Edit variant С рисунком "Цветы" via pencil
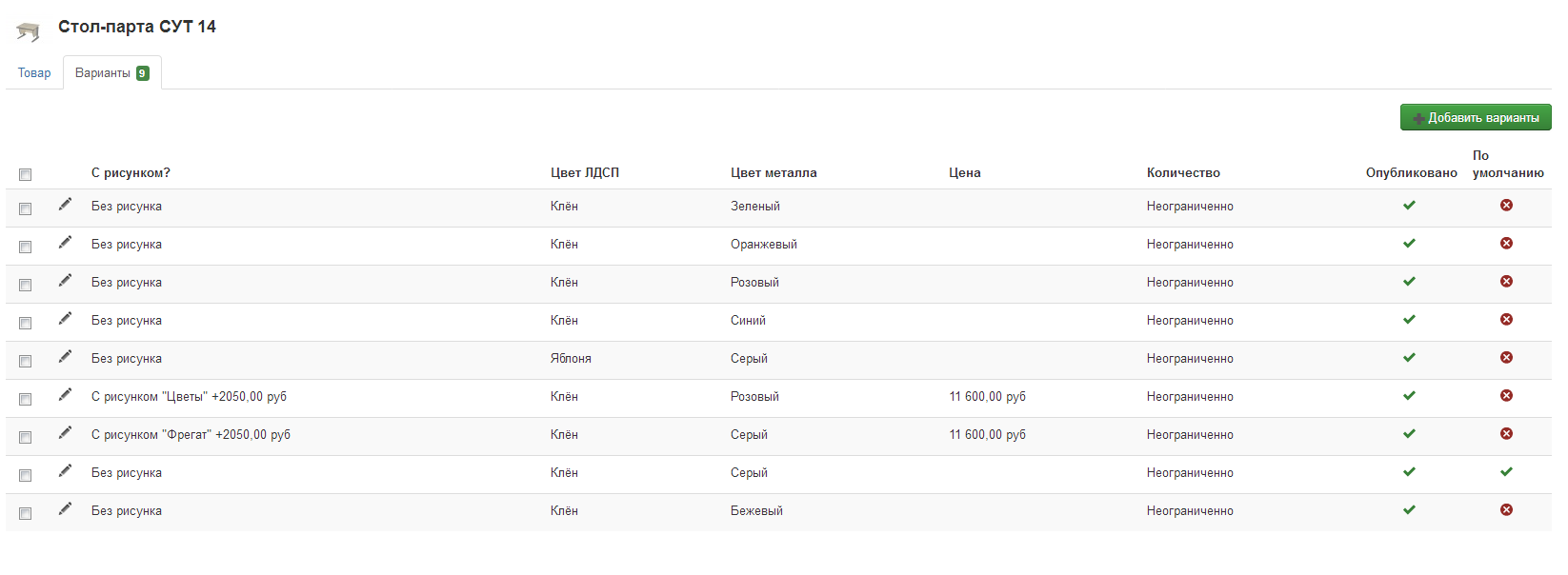Viewport: 1568px width, 575px height. (x=65, y=395)
